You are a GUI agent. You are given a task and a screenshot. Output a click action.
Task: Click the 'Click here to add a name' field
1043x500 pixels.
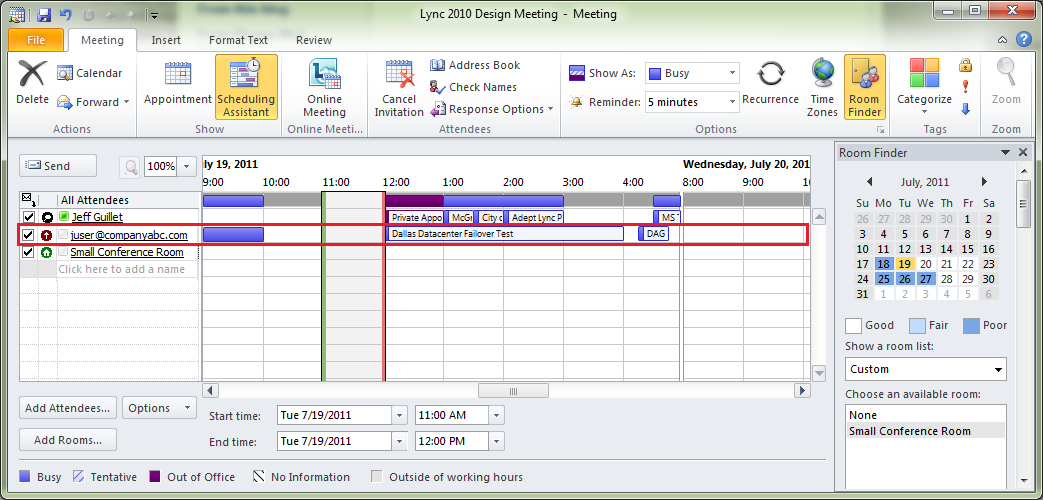click(x=127, y=269)
